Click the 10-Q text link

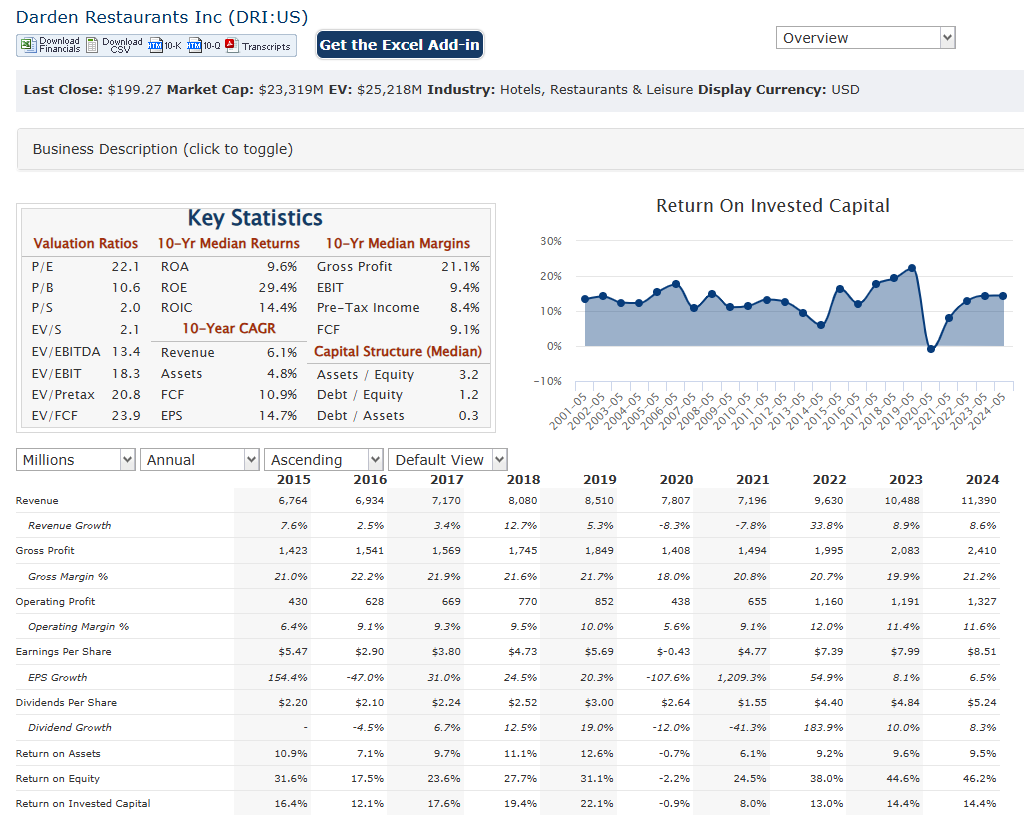(x=212, y=46)
